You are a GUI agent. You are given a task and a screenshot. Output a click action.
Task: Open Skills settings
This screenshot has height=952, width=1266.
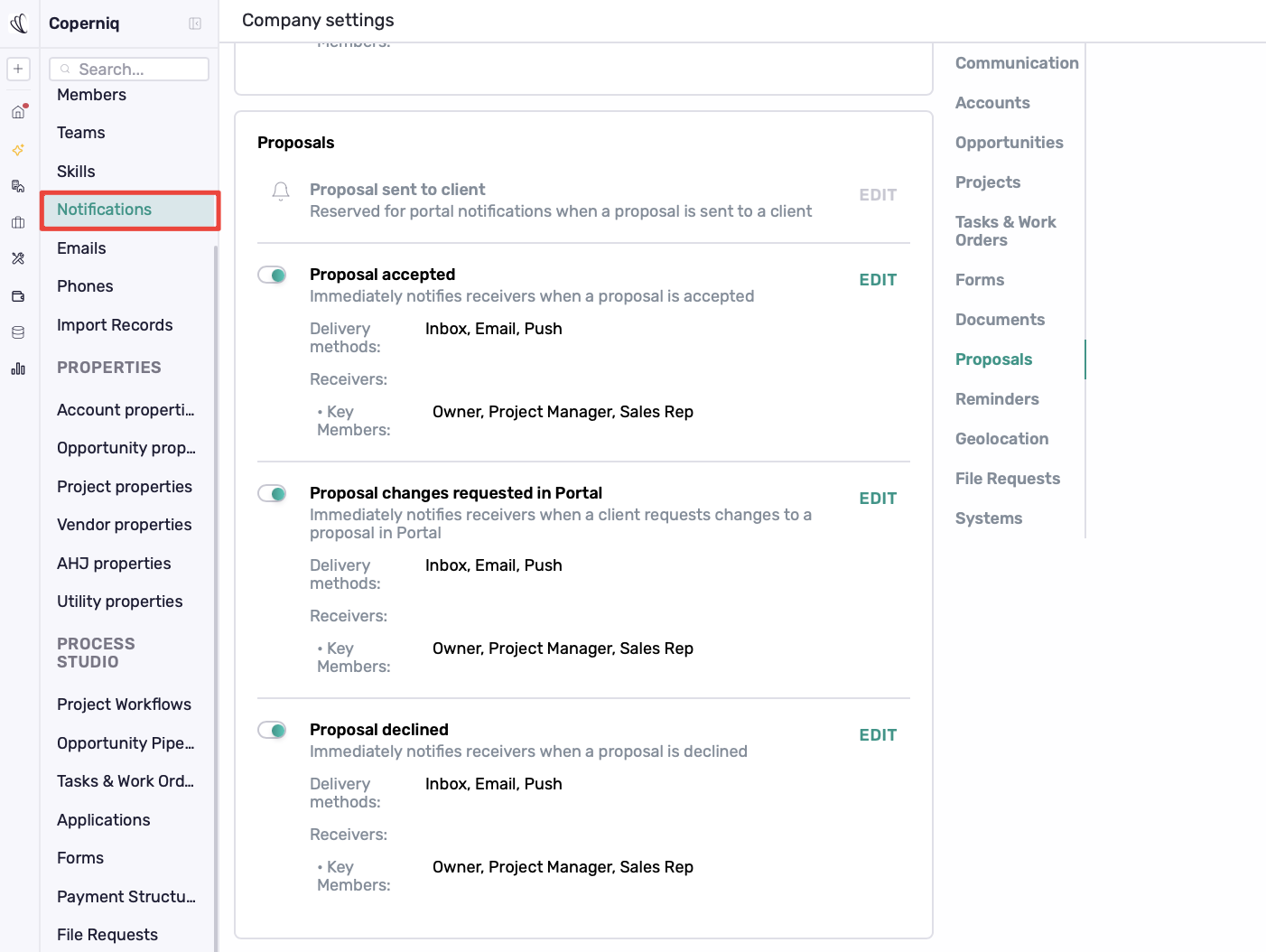[76, 172]
